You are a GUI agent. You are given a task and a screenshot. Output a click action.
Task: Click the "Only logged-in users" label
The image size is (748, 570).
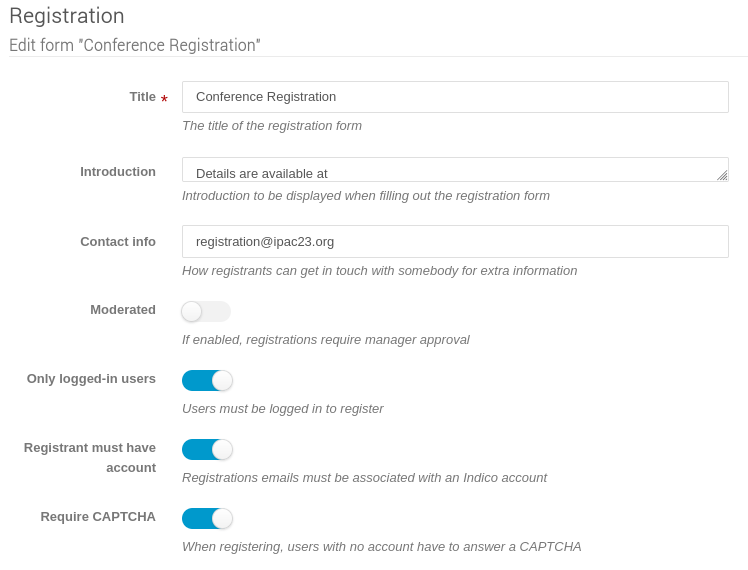(91, 378)
